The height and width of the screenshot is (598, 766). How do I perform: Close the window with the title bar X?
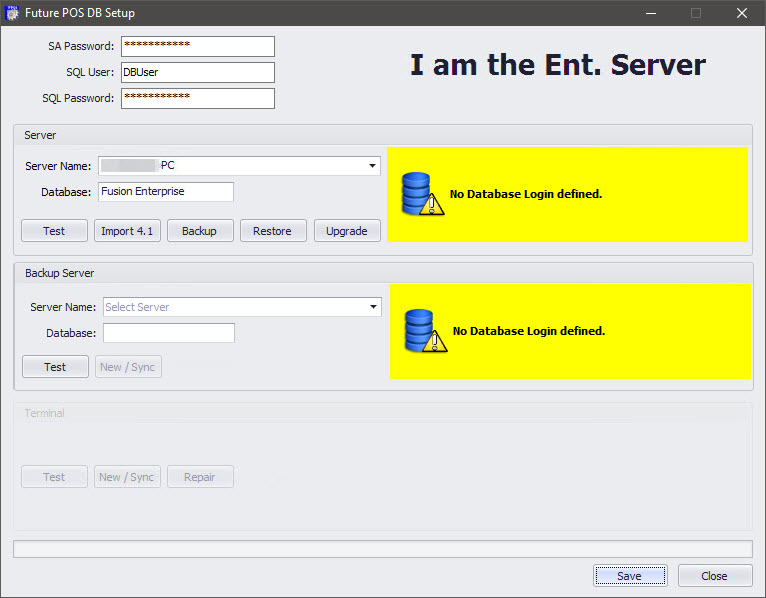(741, 13)
